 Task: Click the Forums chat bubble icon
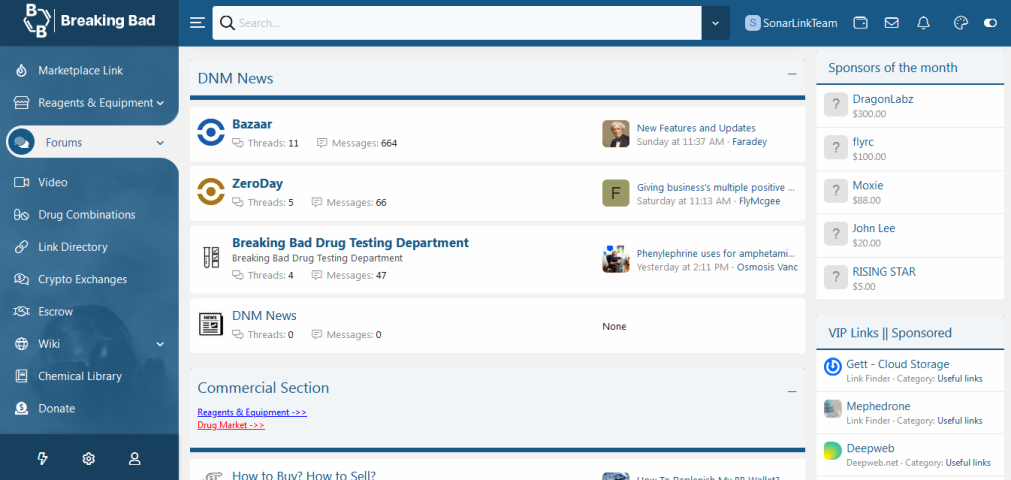[x=21, y=142]
